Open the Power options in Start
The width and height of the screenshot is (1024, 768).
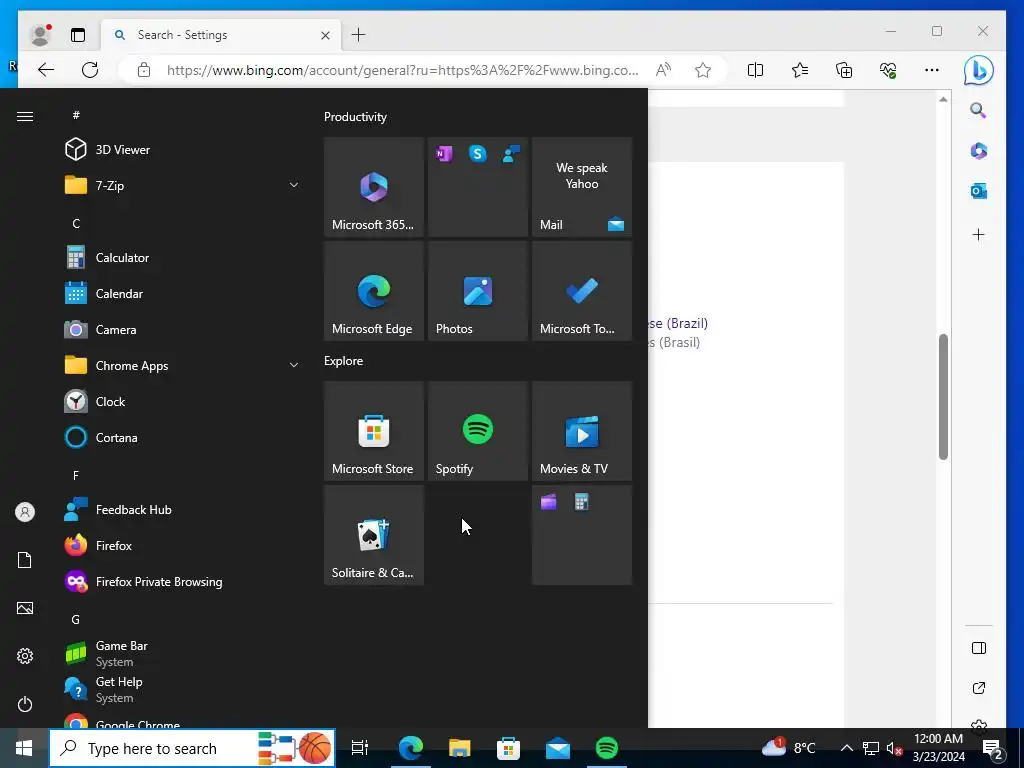point(25,704)
